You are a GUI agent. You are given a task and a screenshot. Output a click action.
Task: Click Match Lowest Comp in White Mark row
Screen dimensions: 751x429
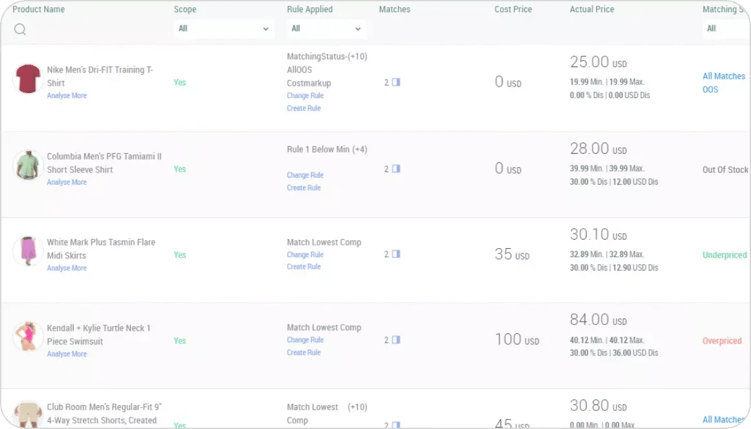click(324, 242)
